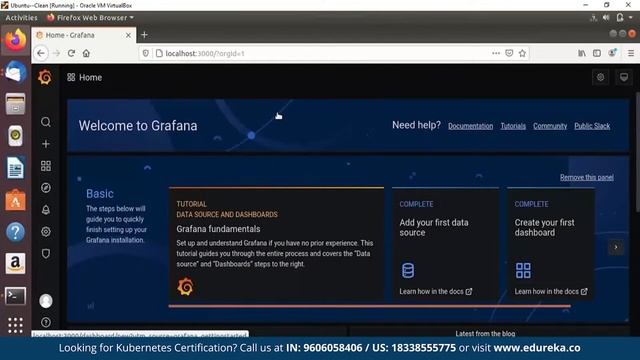Open the Tutorials link
The height and width of the screenshot is (360, 640).
[x=513, y=126]
